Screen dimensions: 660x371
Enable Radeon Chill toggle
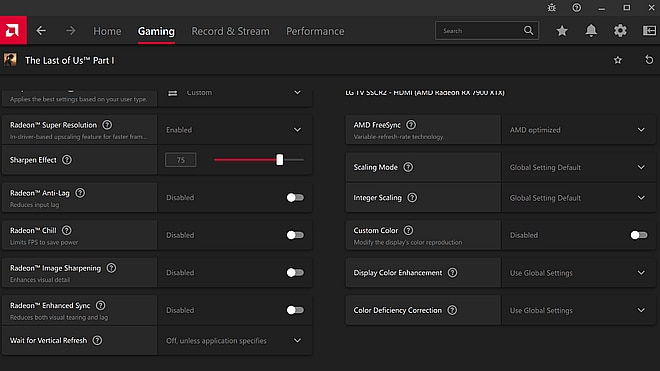pyautogui.click(x=295, y=235)
